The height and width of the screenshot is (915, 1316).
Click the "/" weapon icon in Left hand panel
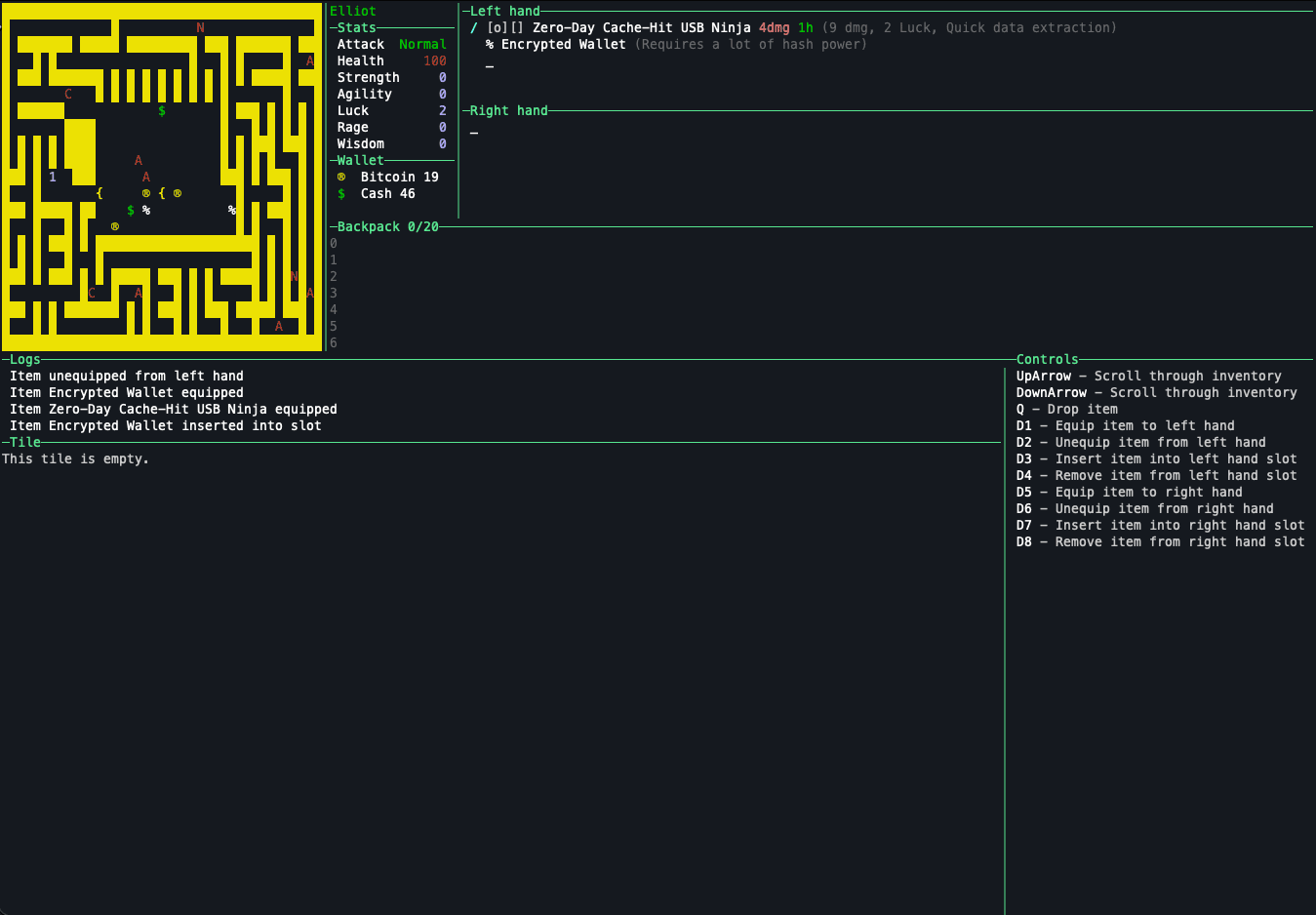[x=474, y=27]
